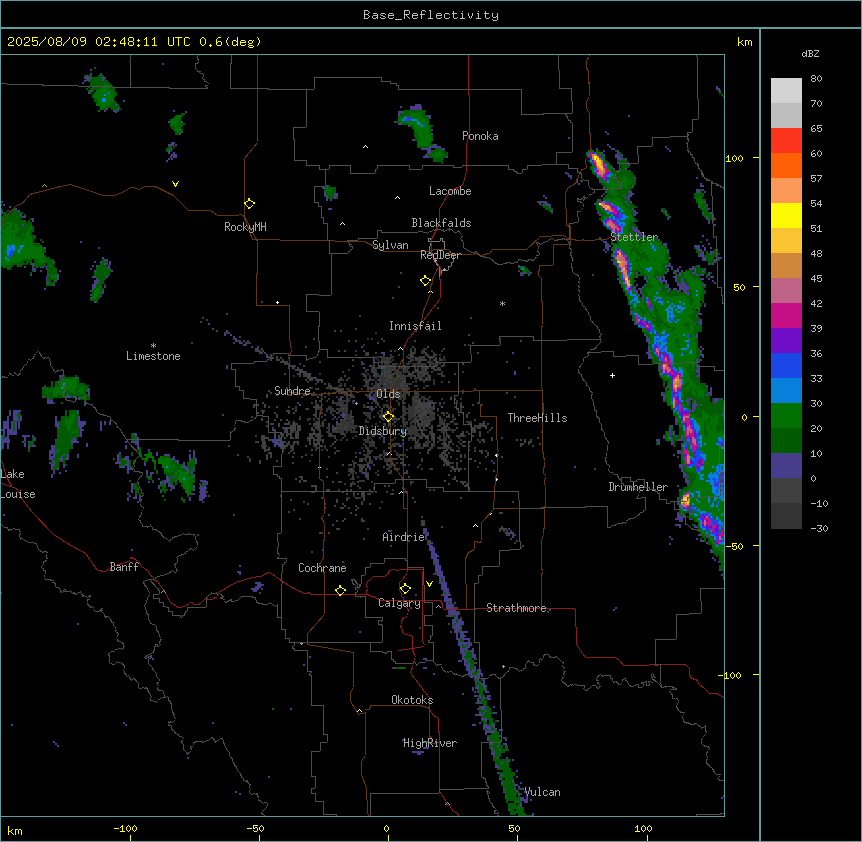
Task: Select the bright green 30 dBZ legend swatch
Action: pos(786,416)
